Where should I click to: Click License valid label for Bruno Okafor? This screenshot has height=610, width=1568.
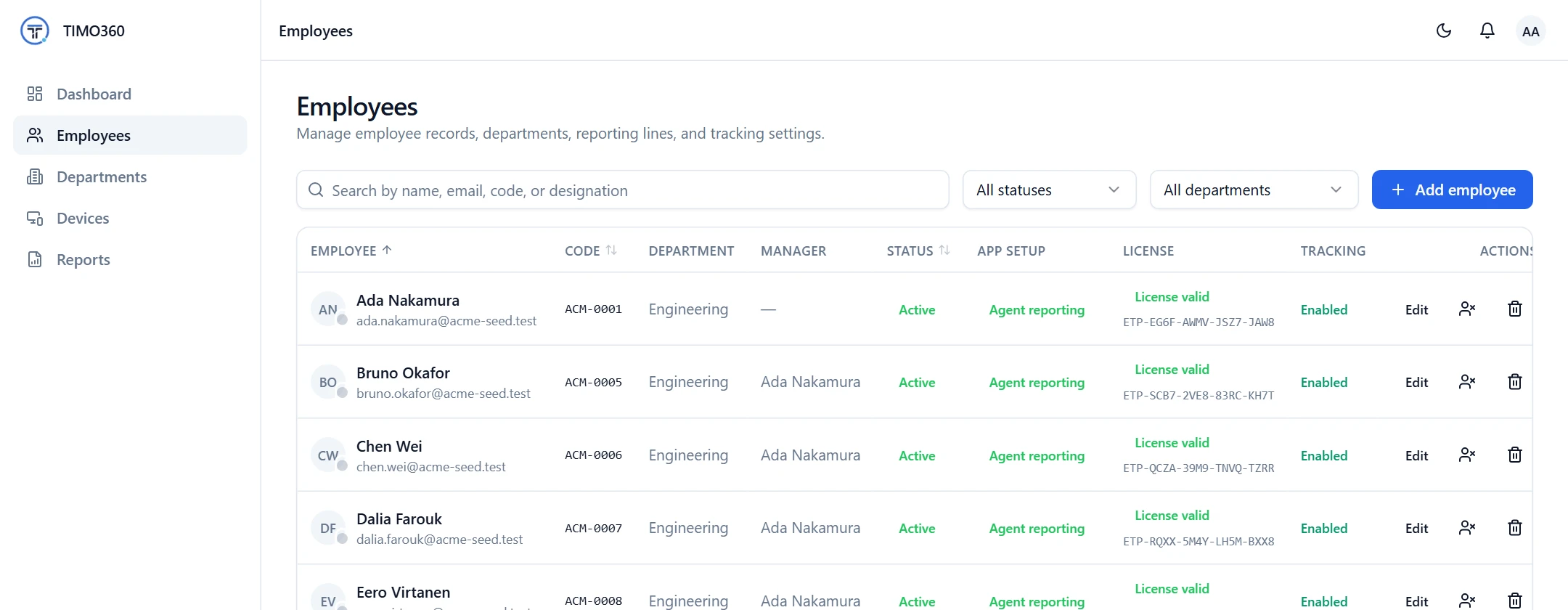(1172, 370)
